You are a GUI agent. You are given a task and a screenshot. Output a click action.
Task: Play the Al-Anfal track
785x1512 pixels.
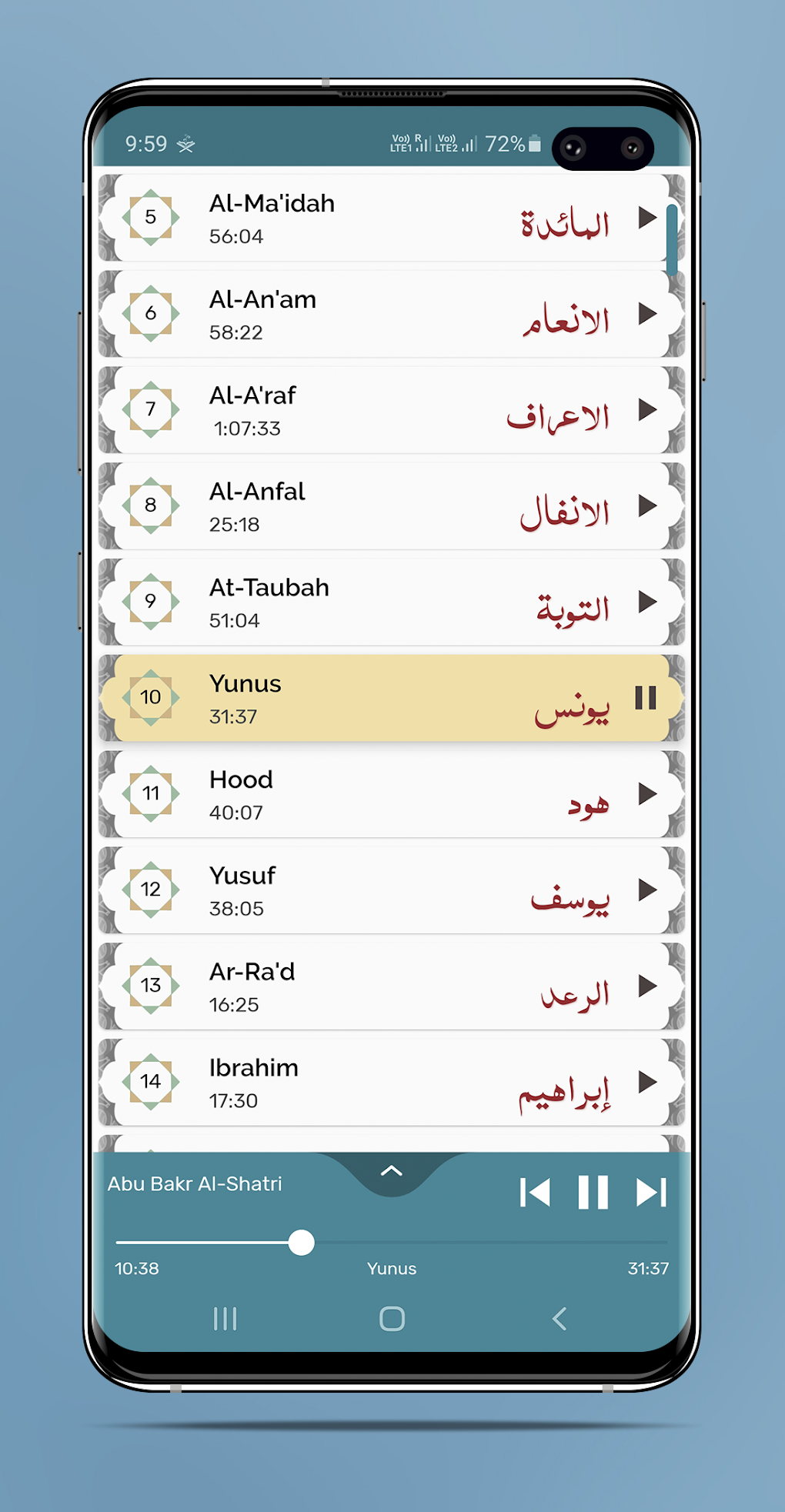[647, 506]
